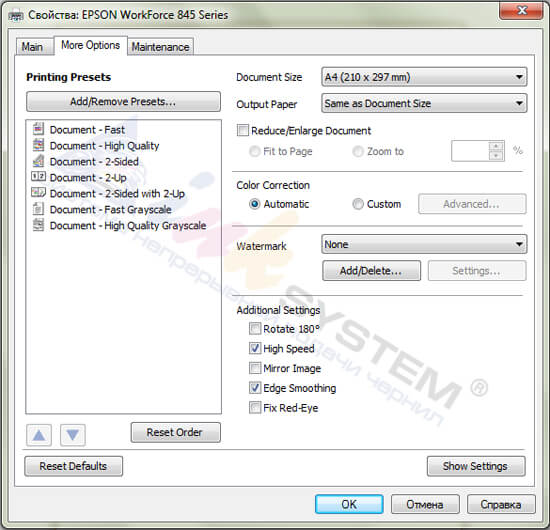Switch to the Maintenance tab
This screenshot has height=530, width=550.
(x=160, y=47)
